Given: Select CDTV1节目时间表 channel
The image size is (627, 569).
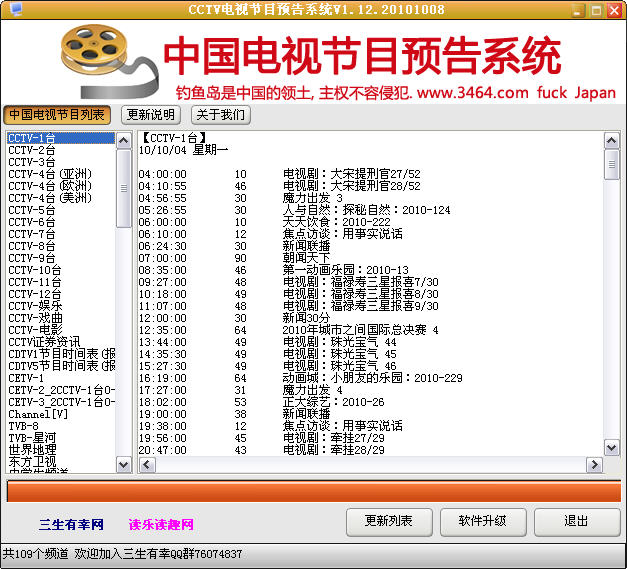Looking at the screenshot, I should click(x=61, y=354).
